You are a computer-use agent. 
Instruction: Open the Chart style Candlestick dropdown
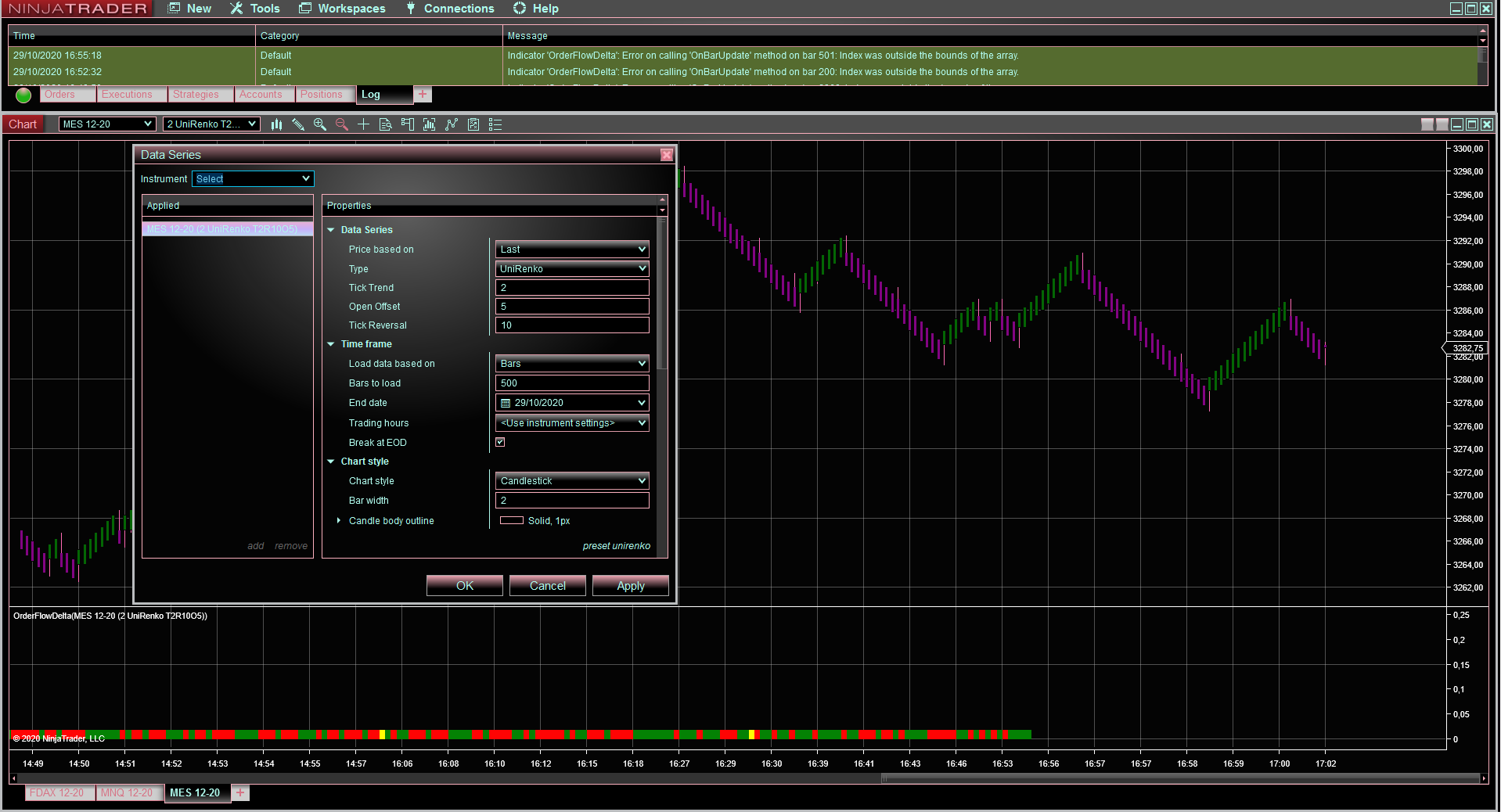tap(572, 481)
